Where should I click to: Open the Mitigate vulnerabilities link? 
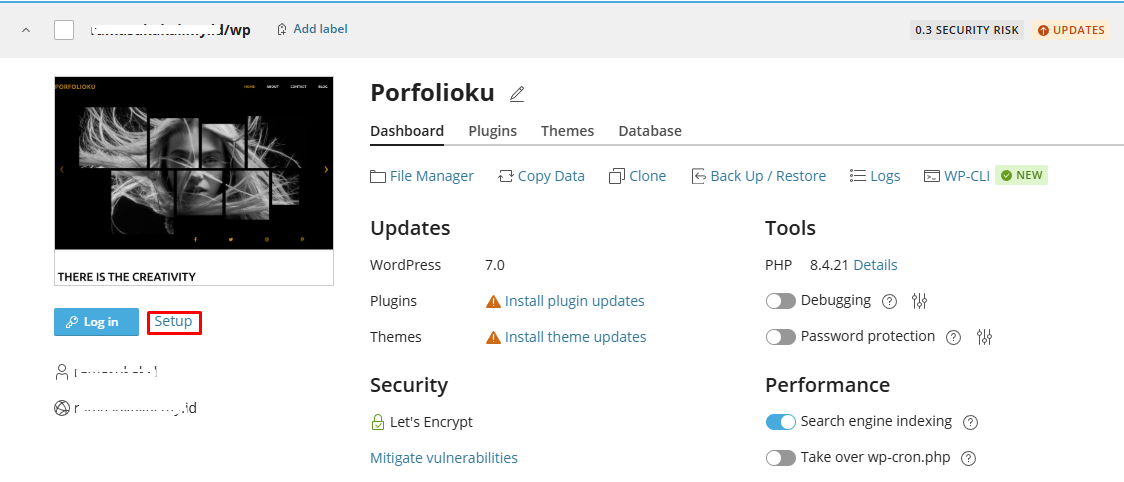[x=444, y=458]
